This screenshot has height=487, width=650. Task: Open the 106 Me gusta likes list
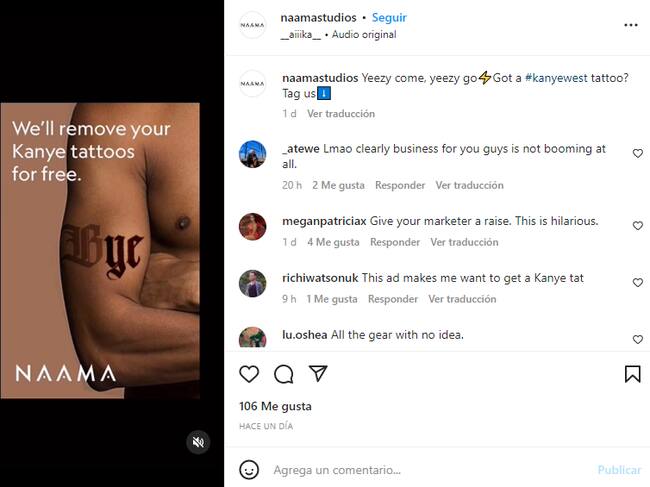275,406
